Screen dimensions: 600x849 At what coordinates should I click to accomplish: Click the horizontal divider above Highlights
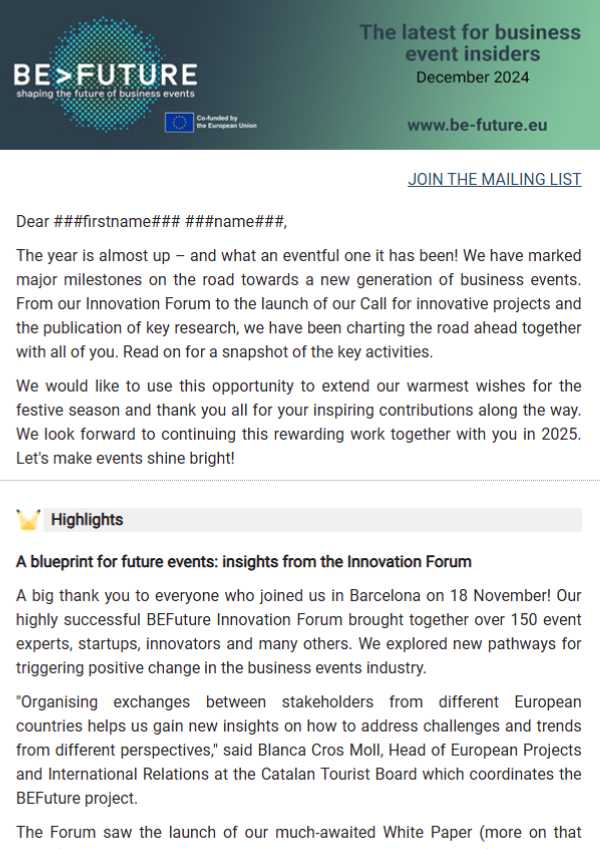pyautogui.click(x=299, y=481)
